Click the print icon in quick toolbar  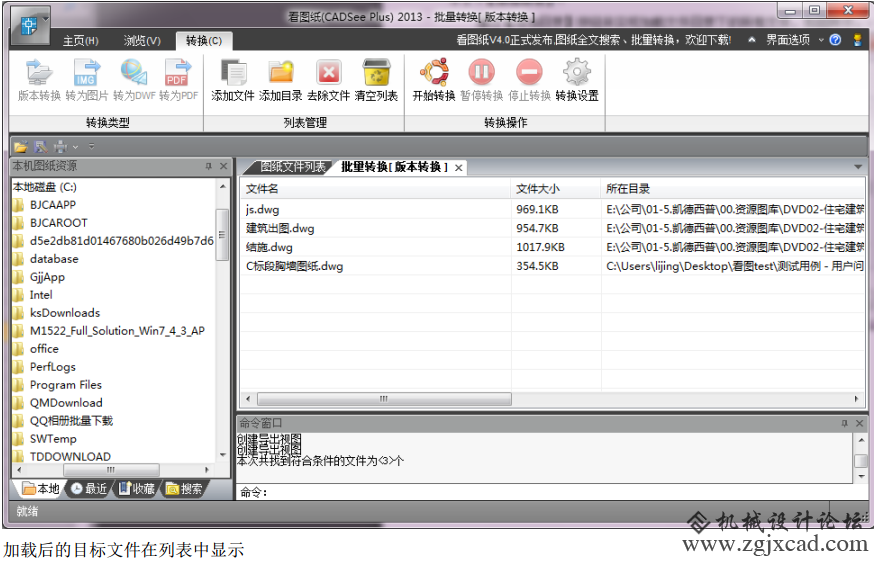pyautogui.click(x=60, y=147)
